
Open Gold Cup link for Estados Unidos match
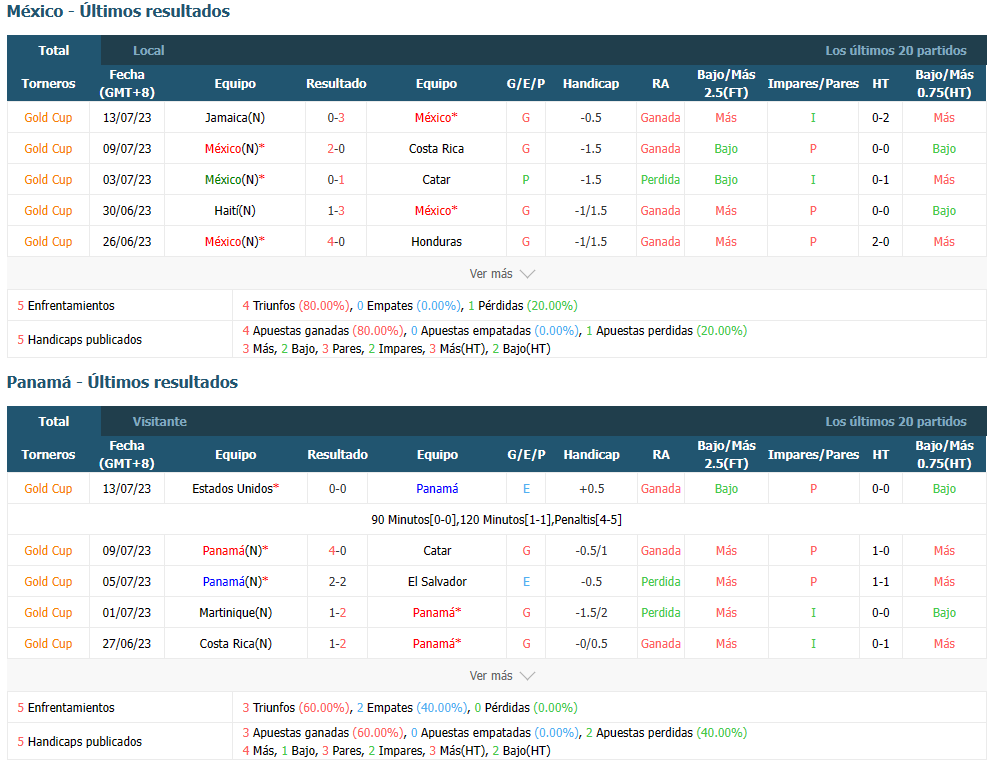click(48, 488)
